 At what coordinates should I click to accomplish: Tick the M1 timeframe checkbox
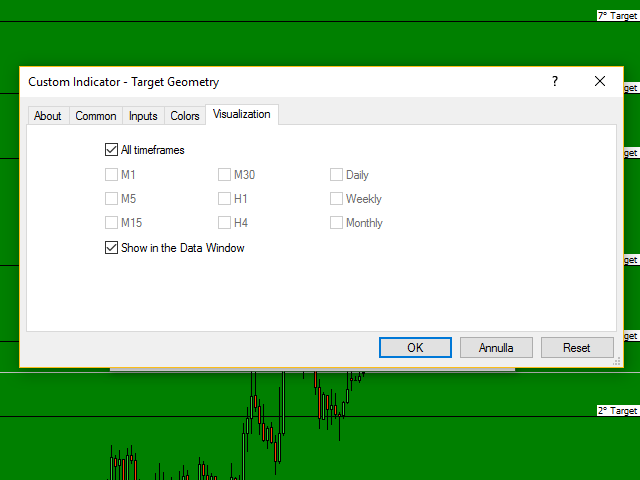(111, 175)
